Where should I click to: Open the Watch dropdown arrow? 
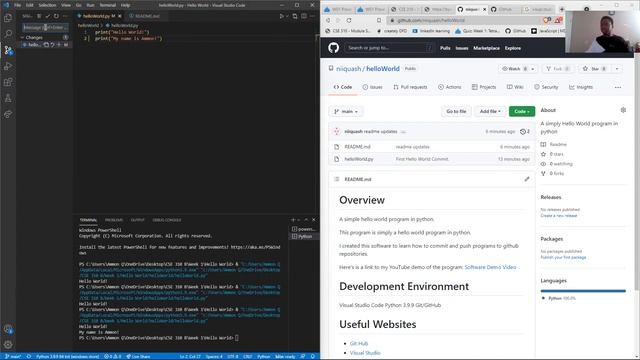pyautogui.click(x=533, y=69)
